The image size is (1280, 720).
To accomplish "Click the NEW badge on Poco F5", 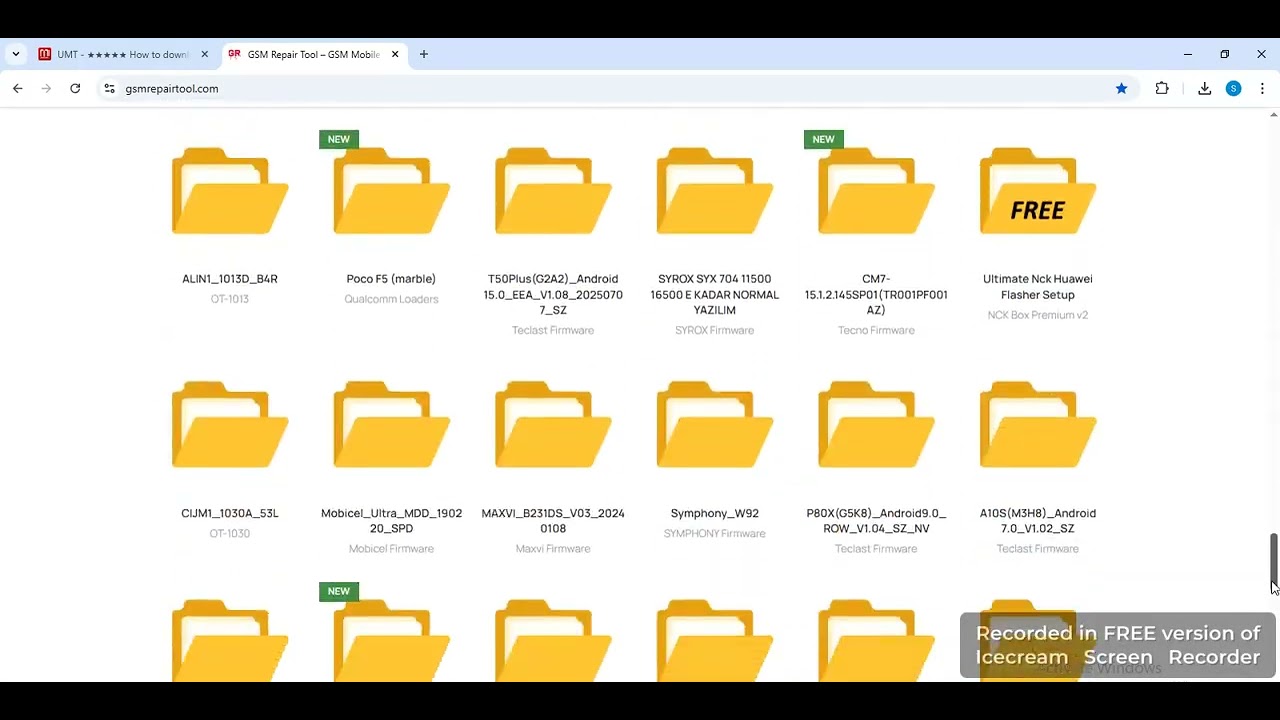I will click(x=339, y=139).
